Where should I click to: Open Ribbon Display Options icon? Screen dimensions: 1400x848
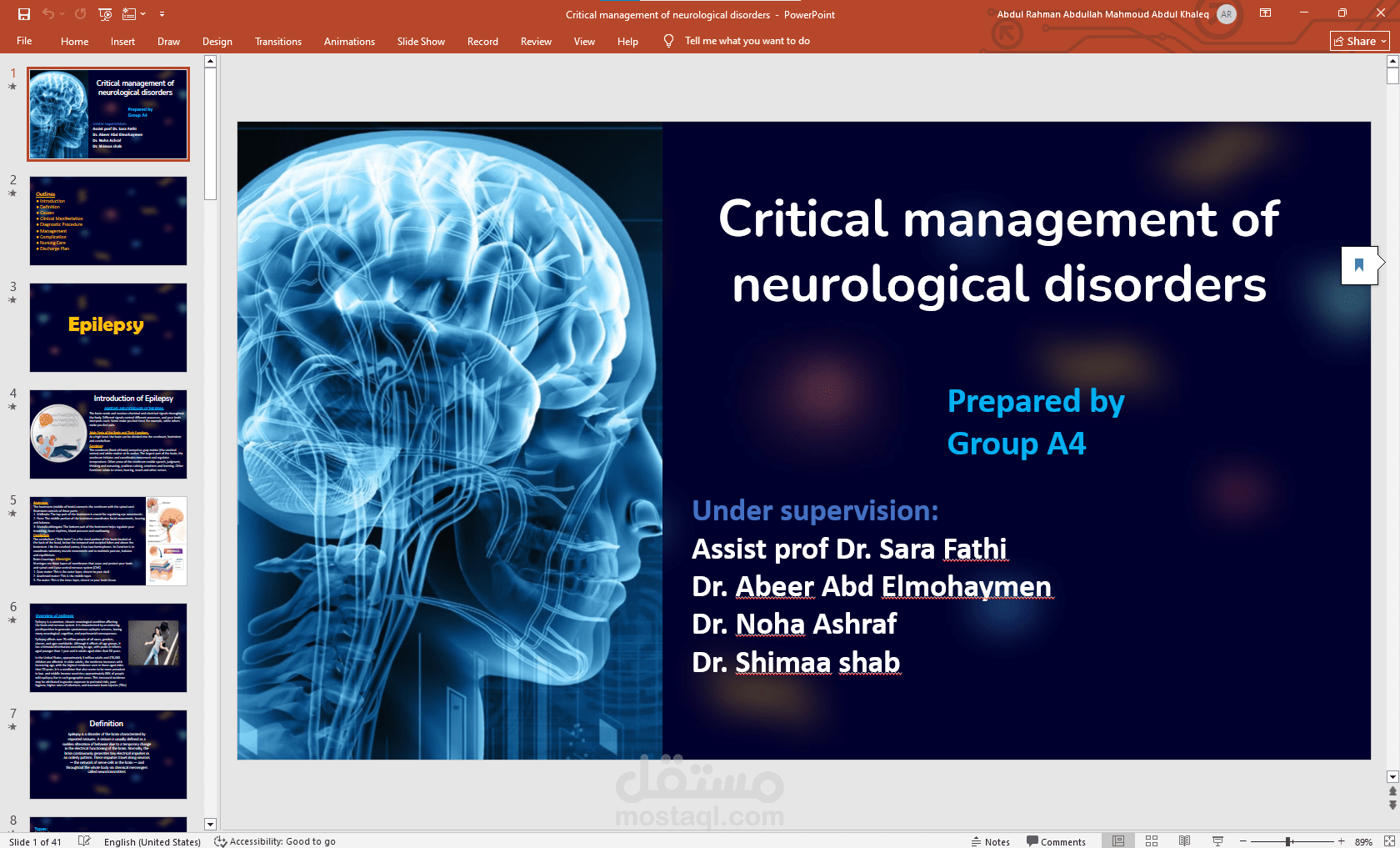click(x=1265, y=13)
